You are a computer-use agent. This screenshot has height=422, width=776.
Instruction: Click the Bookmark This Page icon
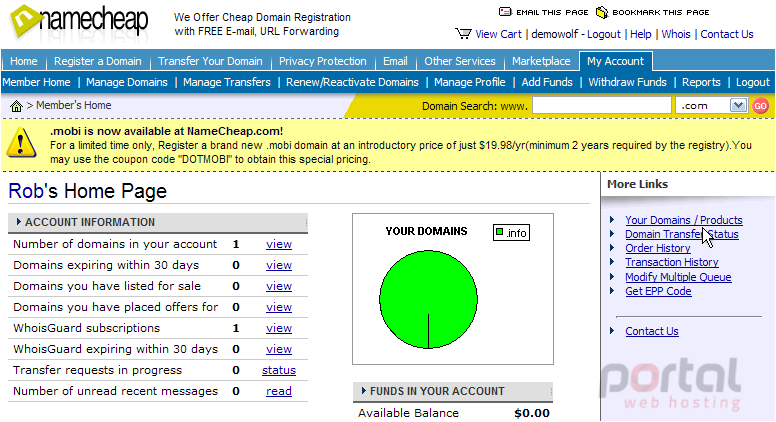click(x=601, y=12)
